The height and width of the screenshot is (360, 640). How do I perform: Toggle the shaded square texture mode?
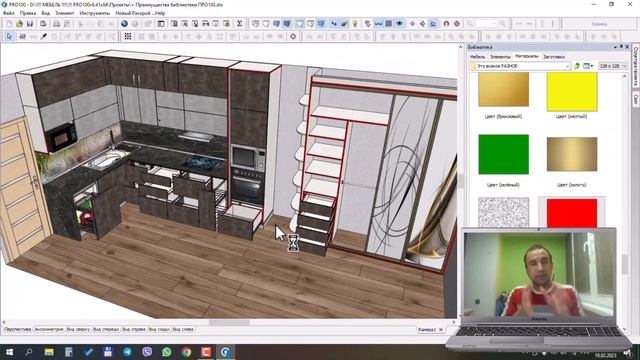(x=389, y=24)
